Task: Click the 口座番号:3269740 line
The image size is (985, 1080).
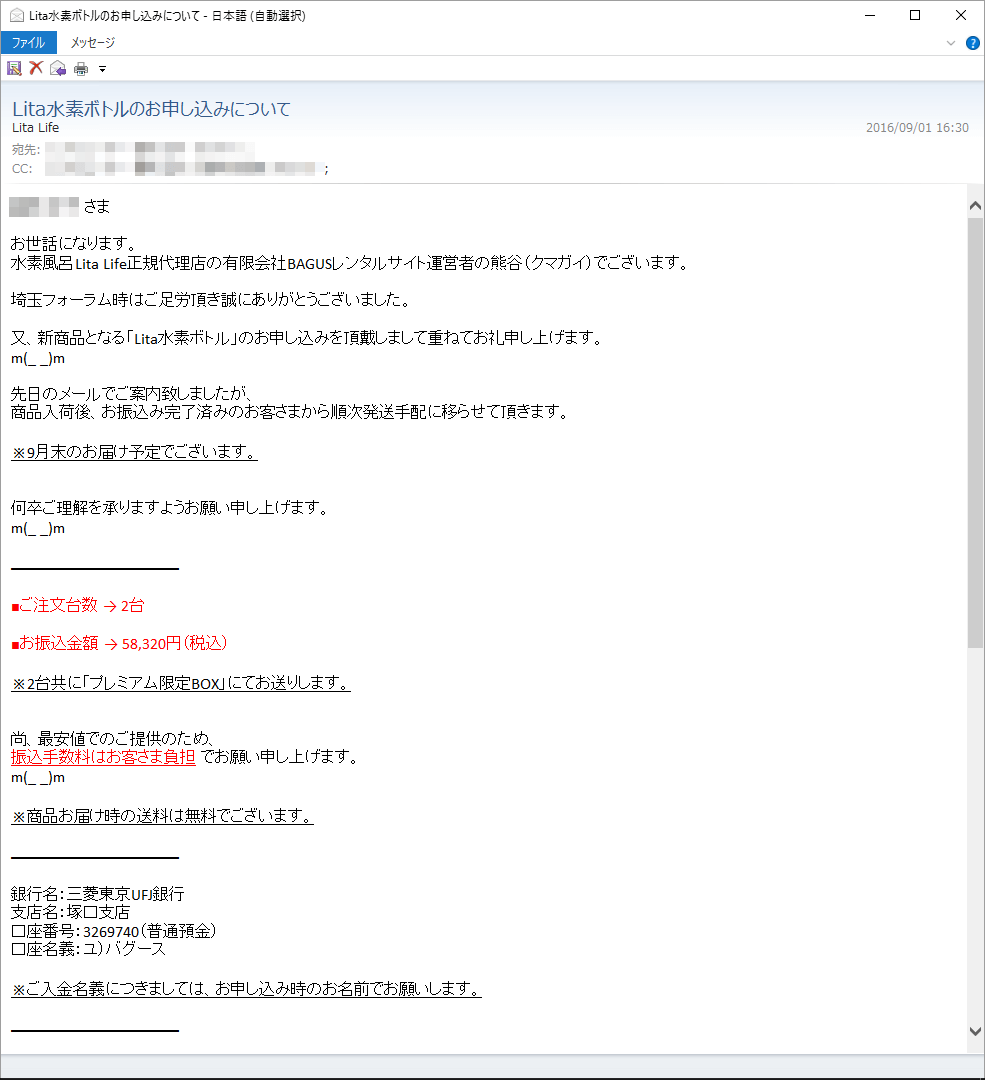Action: 114,931
